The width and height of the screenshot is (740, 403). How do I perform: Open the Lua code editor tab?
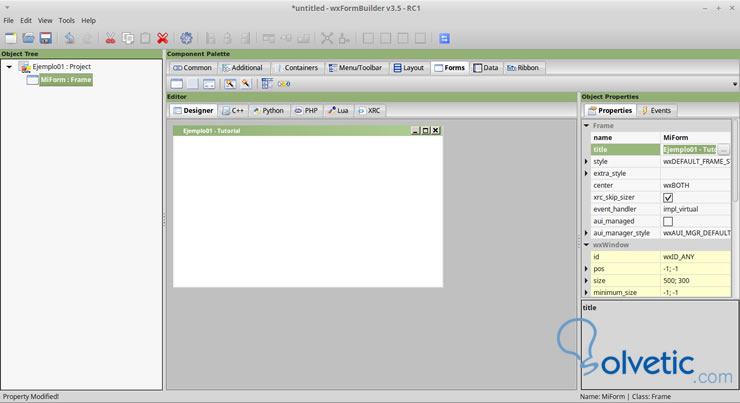coord(338,110)
